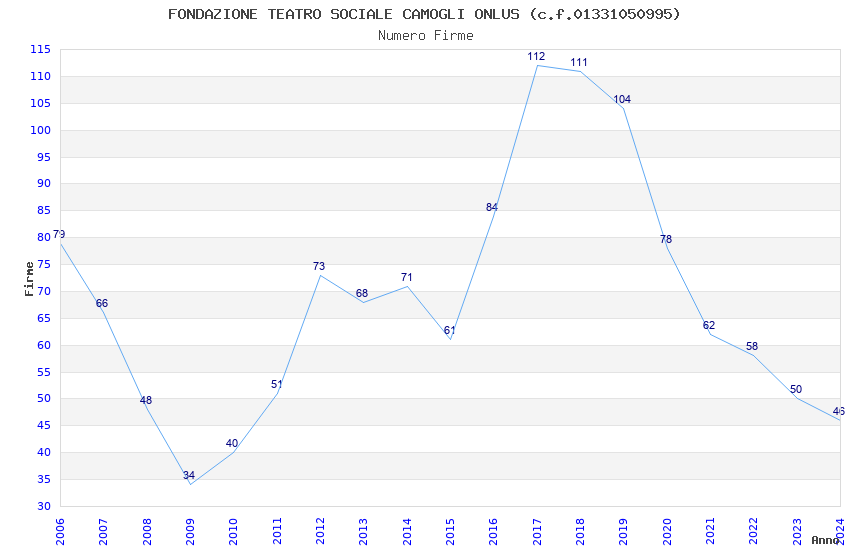The height and width of the screenshot is (550, 850).
Task: Click the x-axis year label 2018
Action: pyautogui.click(x=580, y=531)
